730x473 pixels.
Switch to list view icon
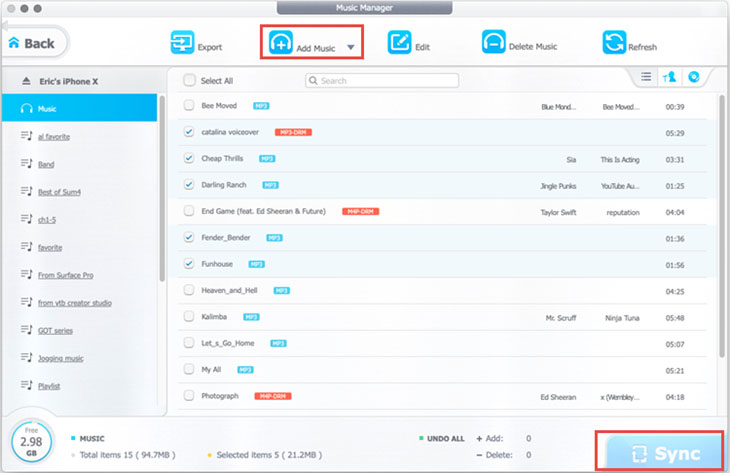pyautogui.click(x=646, y=76)
